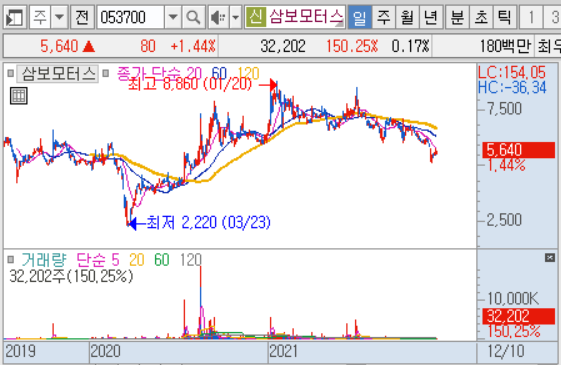
Task: Click the 60 moving average legend
Action: tap(219, 73)
